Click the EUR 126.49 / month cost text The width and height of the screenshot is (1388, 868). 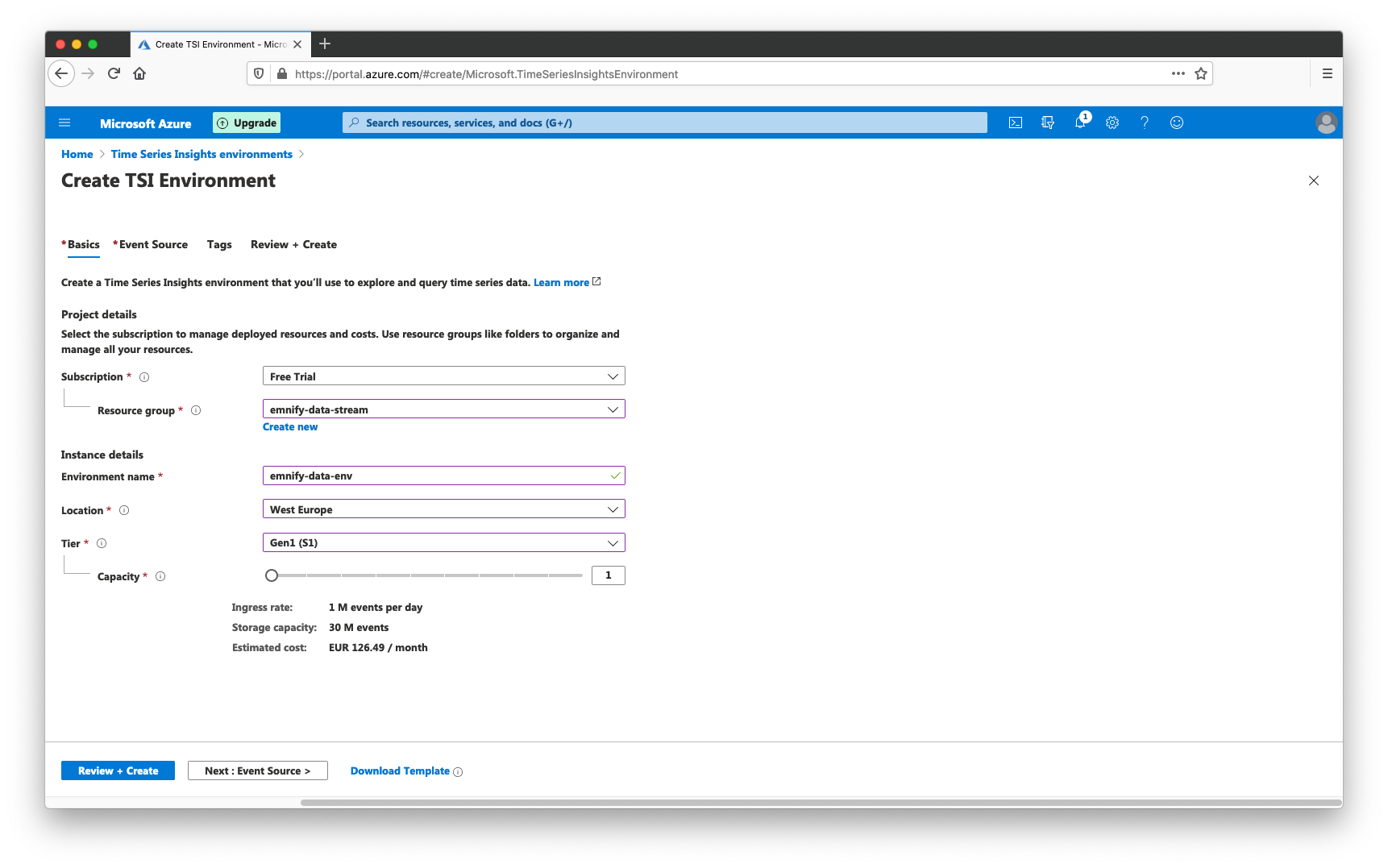378,647
